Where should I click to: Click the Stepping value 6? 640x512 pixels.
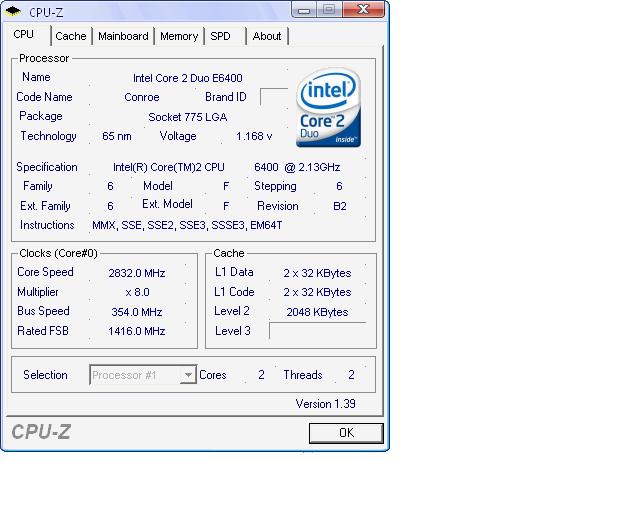point(339,187)
